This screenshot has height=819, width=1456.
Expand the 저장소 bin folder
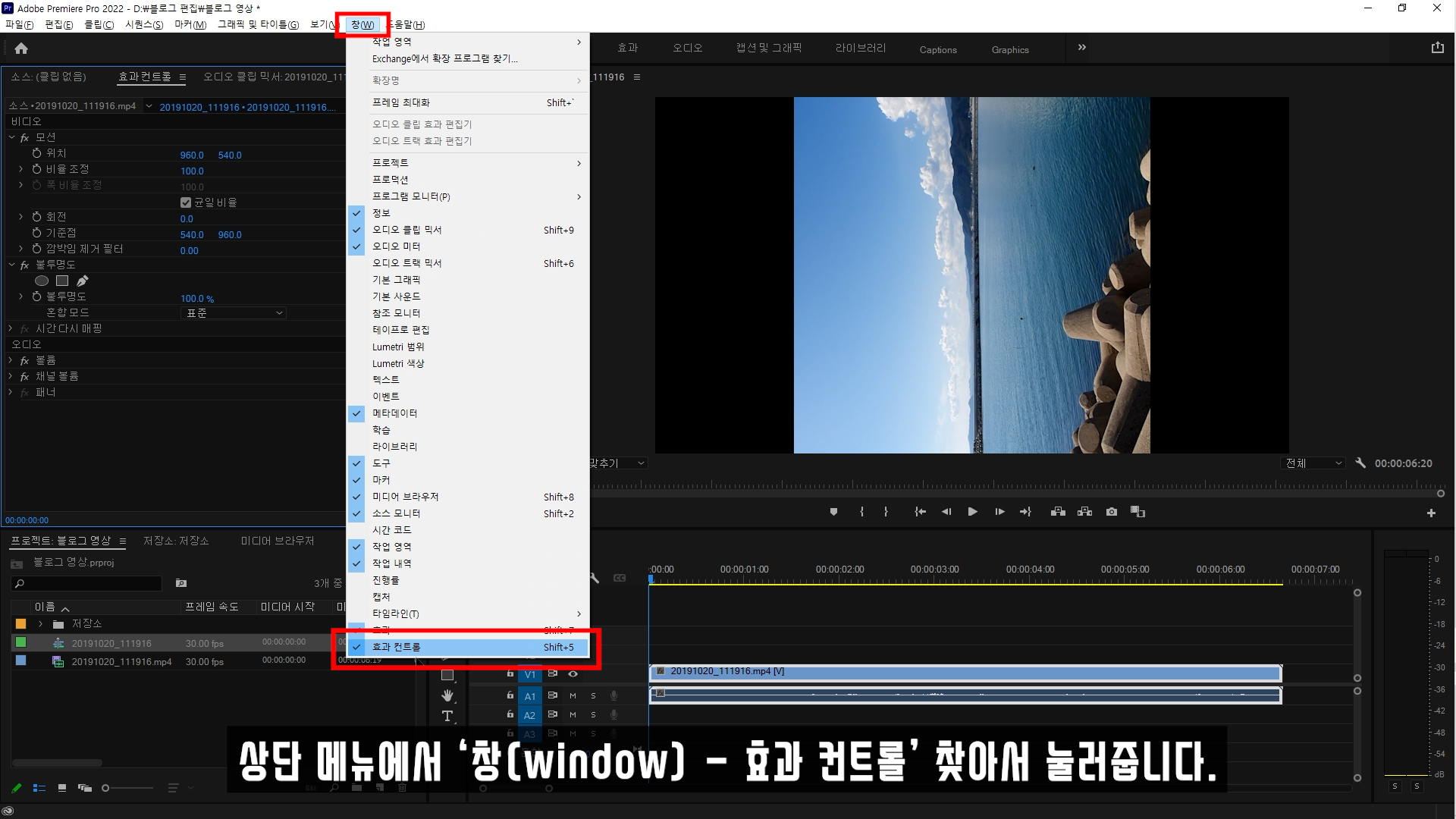[x=40, y=624]
